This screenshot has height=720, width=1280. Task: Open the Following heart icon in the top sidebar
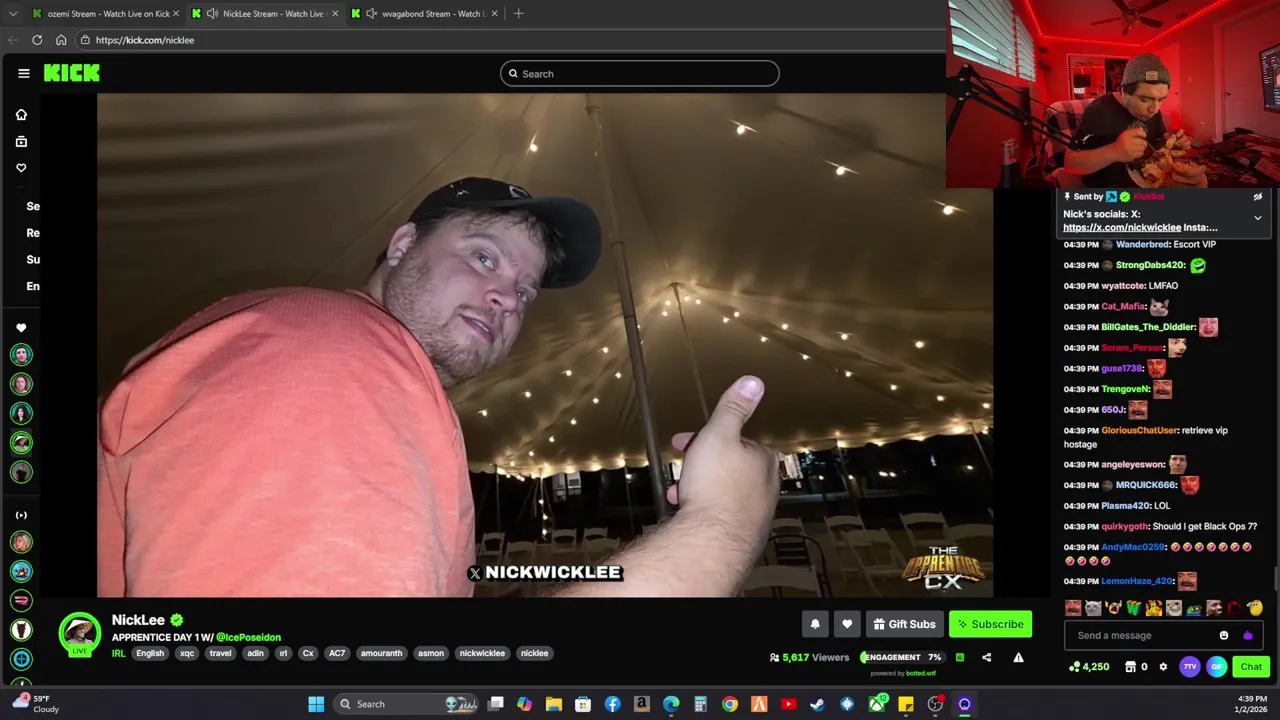(x=21, y=168)
